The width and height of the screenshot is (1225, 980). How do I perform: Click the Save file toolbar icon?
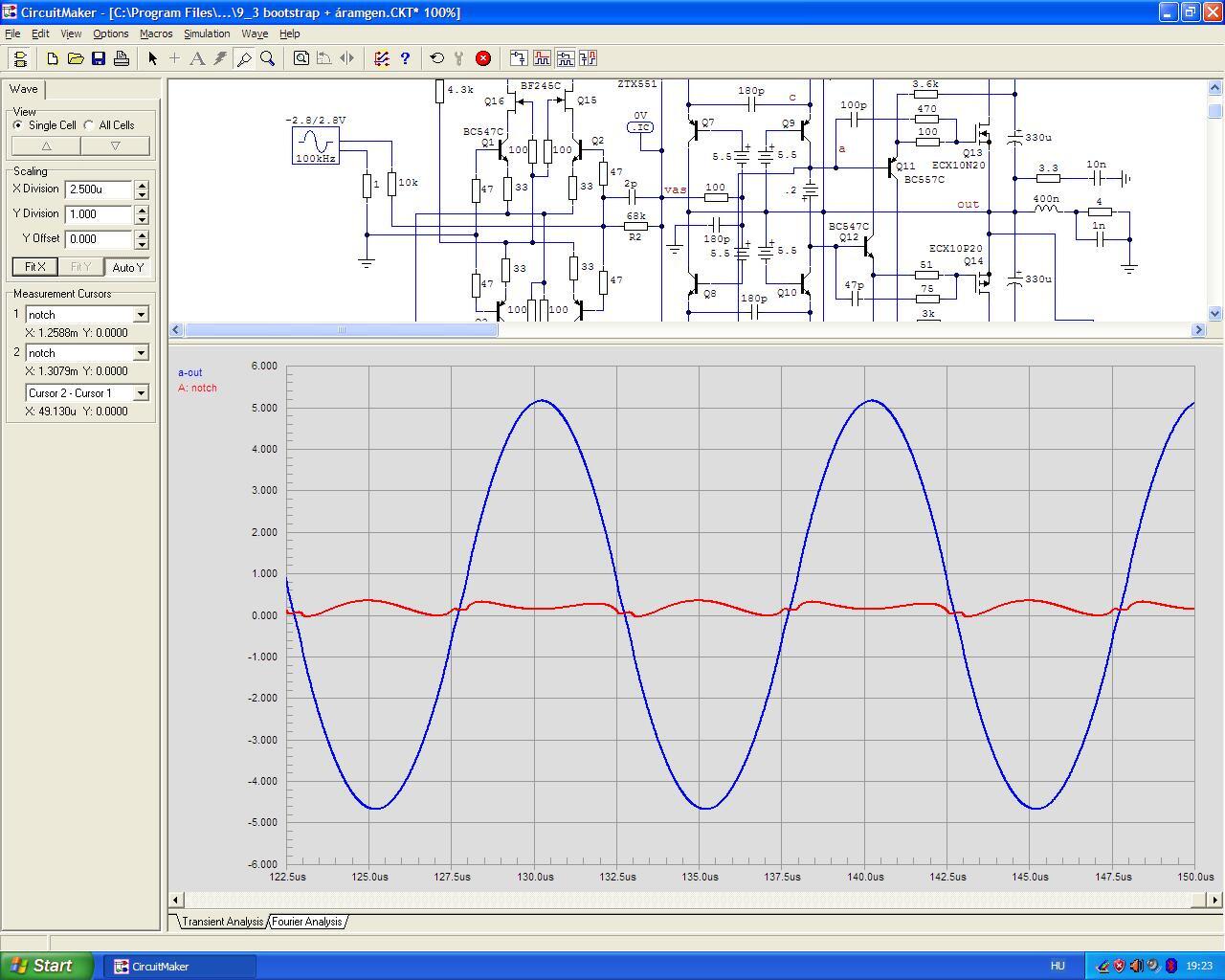tap(99, 58)
